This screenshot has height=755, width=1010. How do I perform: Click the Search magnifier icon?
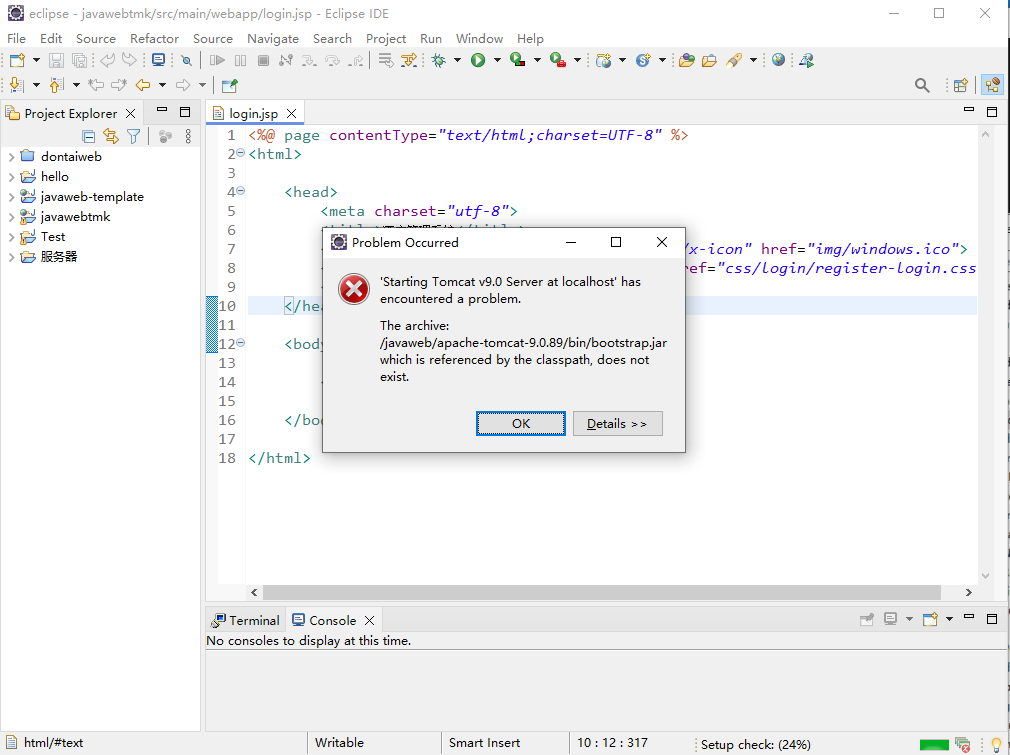[922, 86]
